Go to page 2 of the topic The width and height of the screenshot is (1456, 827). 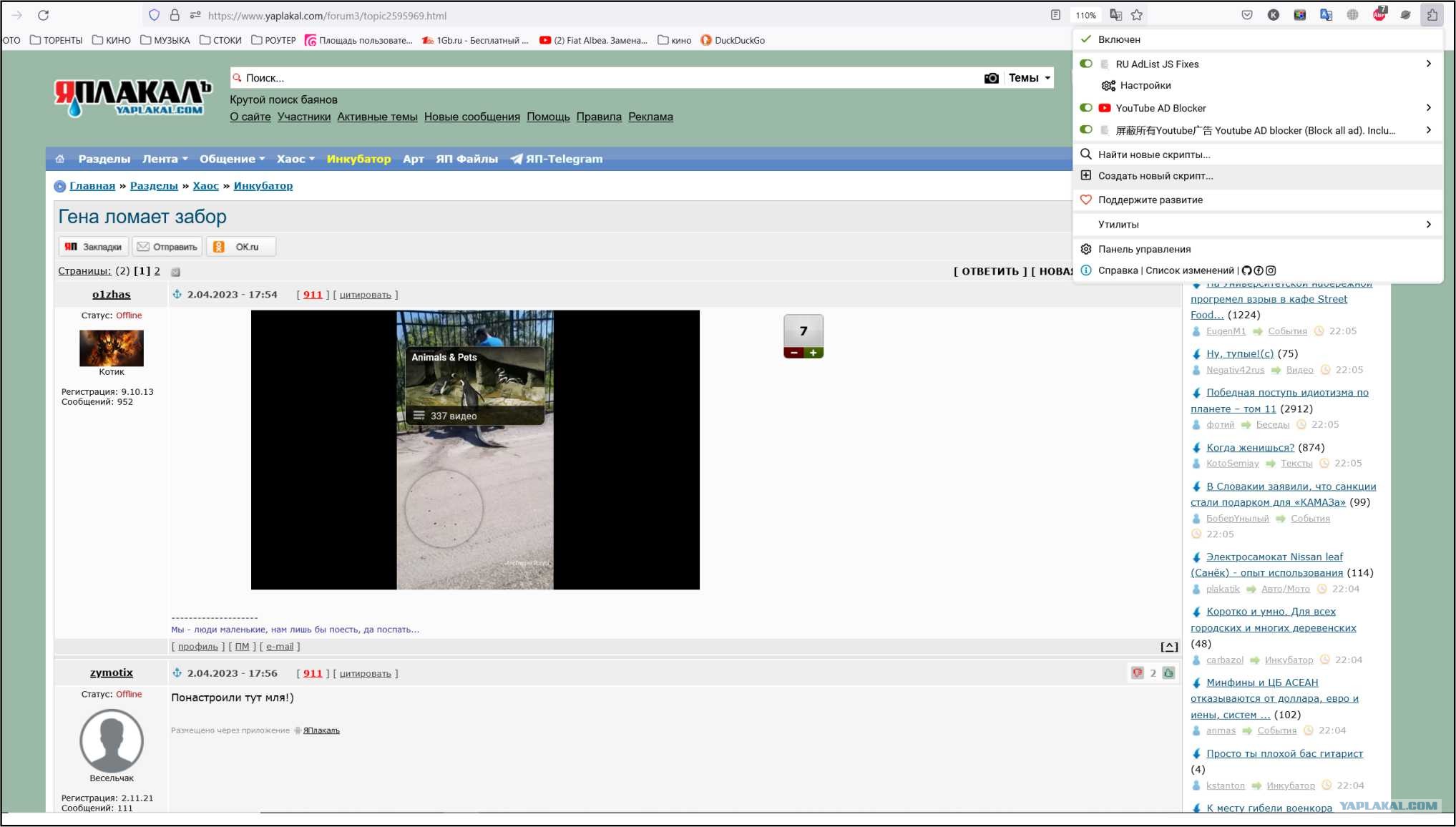click(x=157, y=271)
